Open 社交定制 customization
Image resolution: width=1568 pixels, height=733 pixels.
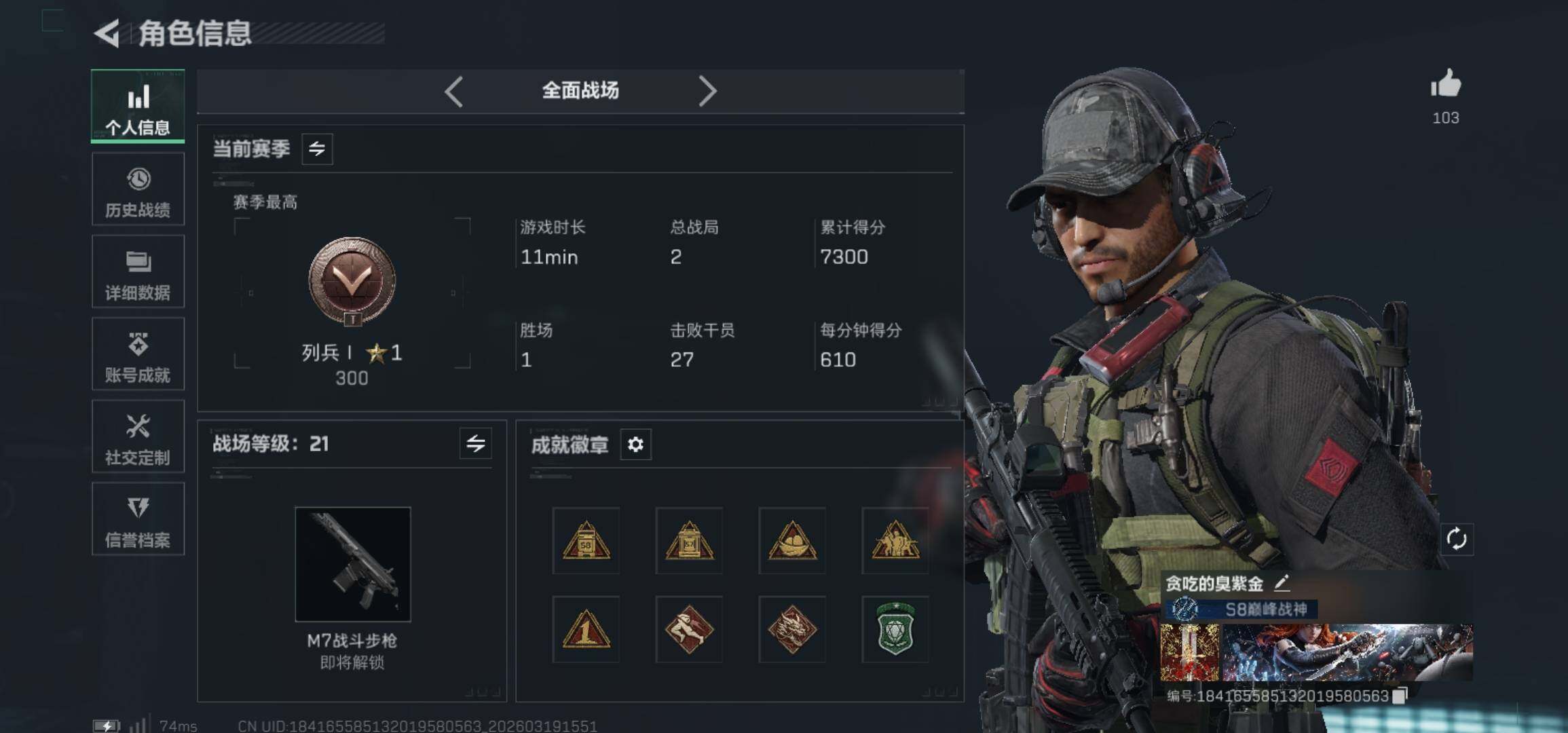(138, 436)
